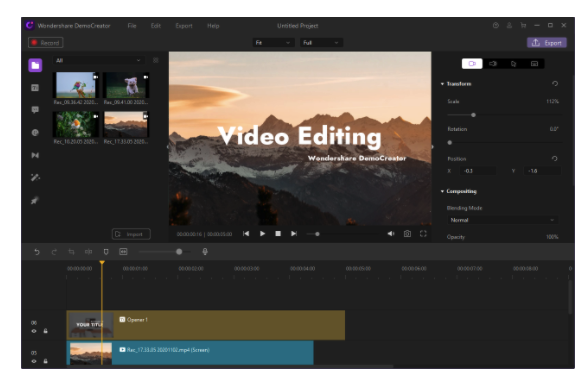Select the Rec_09.41.00 pig thumbnail
The width and height of the screenshot is (585, 390).
click(x=126, y=85)
